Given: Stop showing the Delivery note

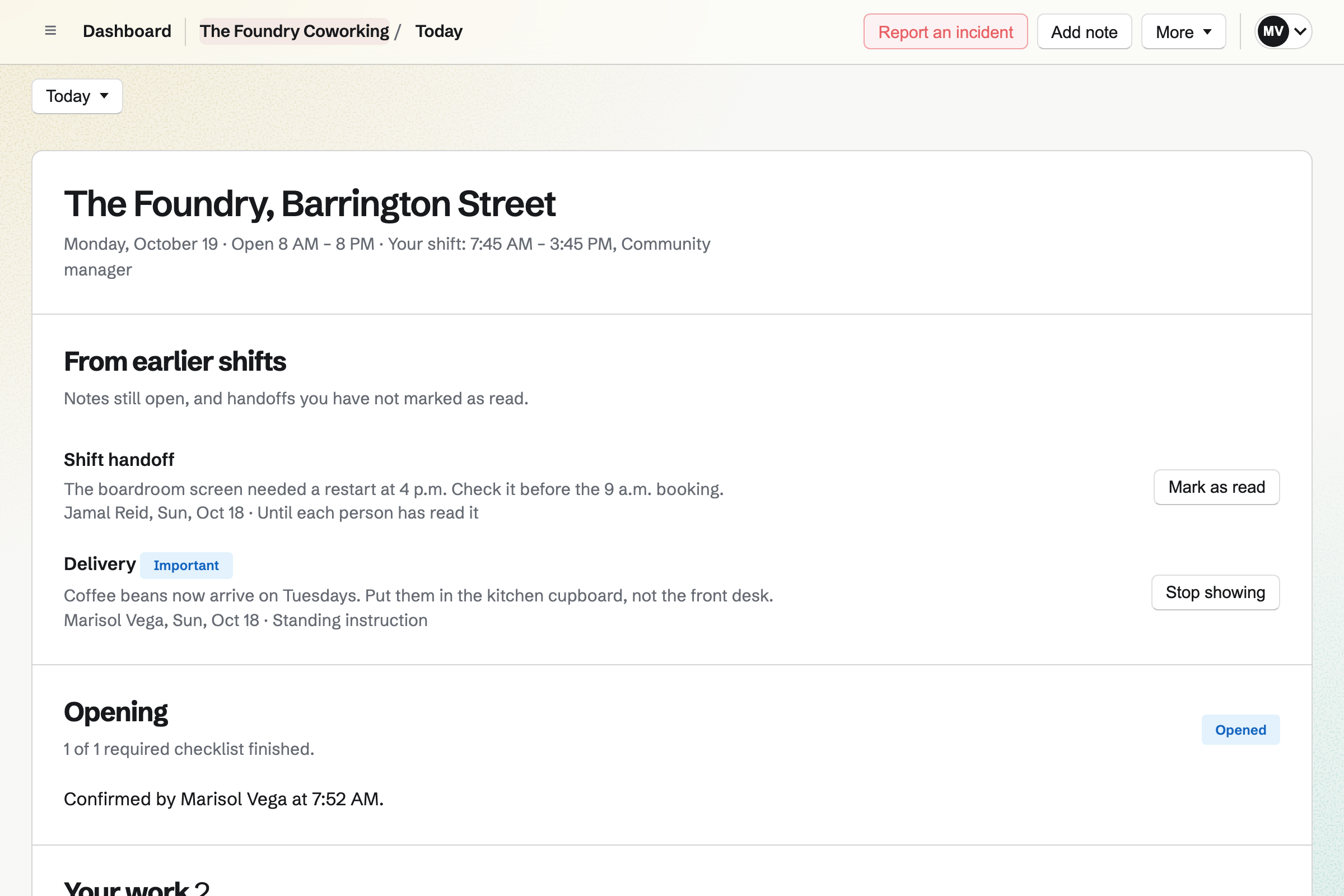Looking at the screenshot, I should [x=1215, y=592].
